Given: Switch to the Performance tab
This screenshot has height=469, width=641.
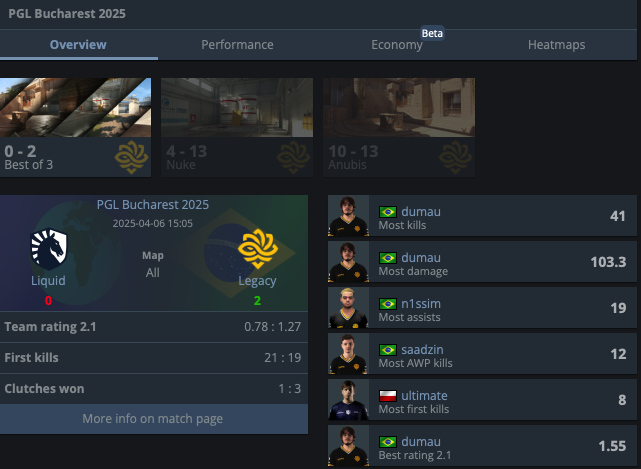Looking at the screenshot, I should tap(238, 45).
